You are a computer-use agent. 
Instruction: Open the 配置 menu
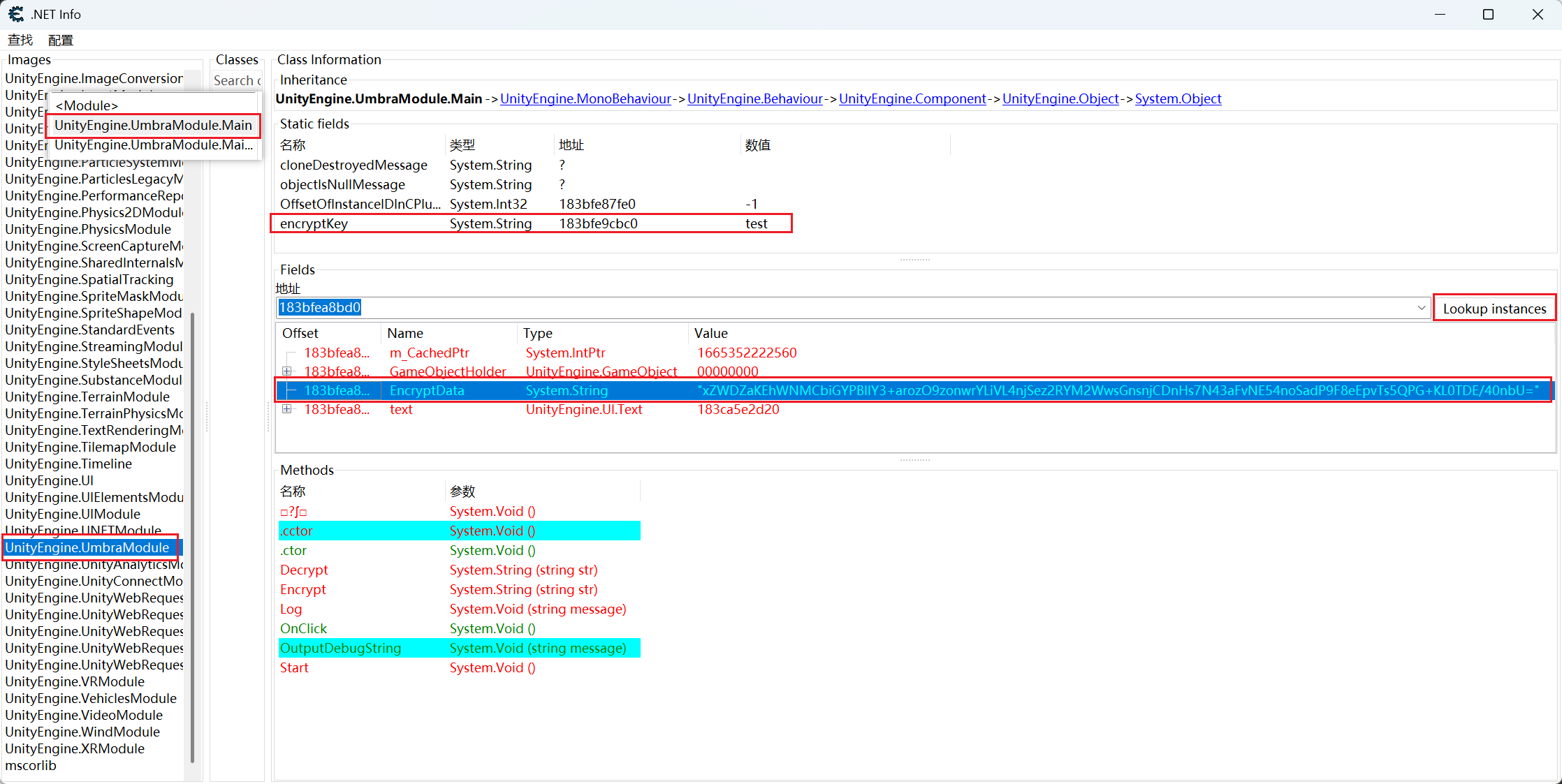(x=61, y=40)
